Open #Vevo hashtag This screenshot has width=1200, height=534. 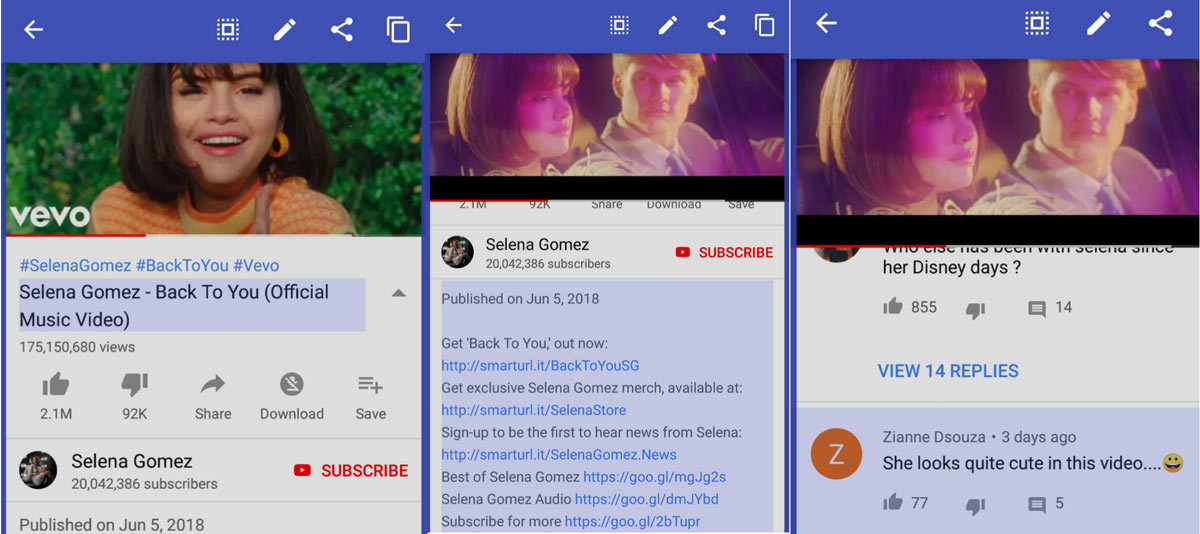pyautogui.click(x=256, y=265)
